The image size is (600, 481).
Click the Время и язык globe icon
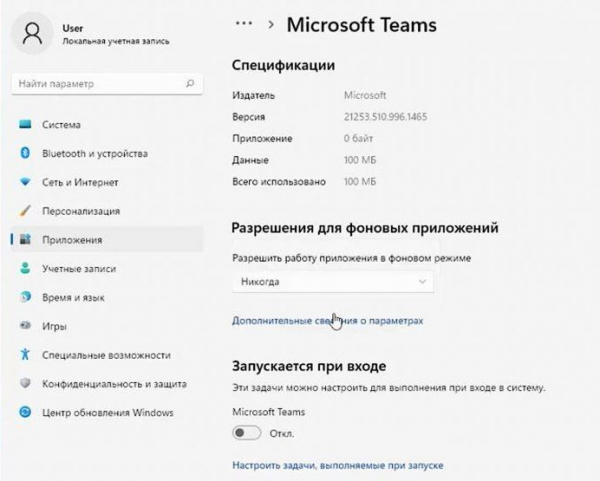25,297
